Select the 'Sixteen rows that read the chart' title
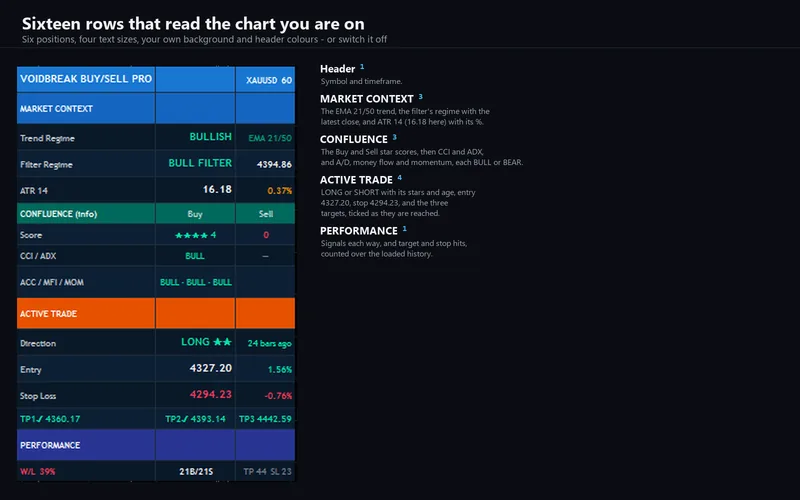 [193, 23]
